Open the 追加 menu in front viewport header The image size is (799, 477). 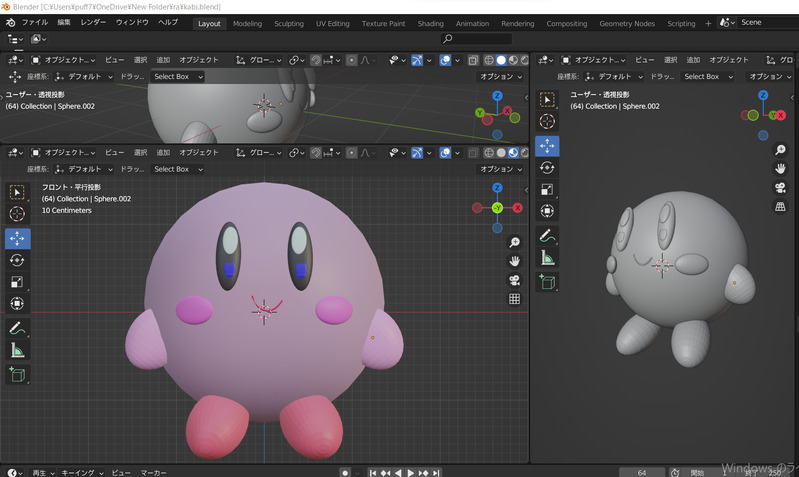(x=163, y=153)
